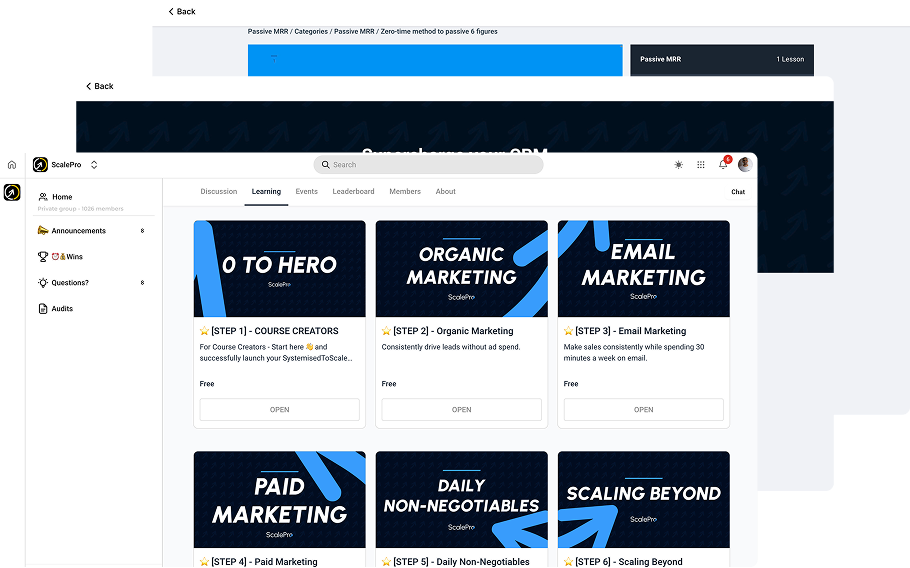This screenshot has width=910, height=568.
Task: Click the Questions? unread count badge
Action: (x=142, y=283)
